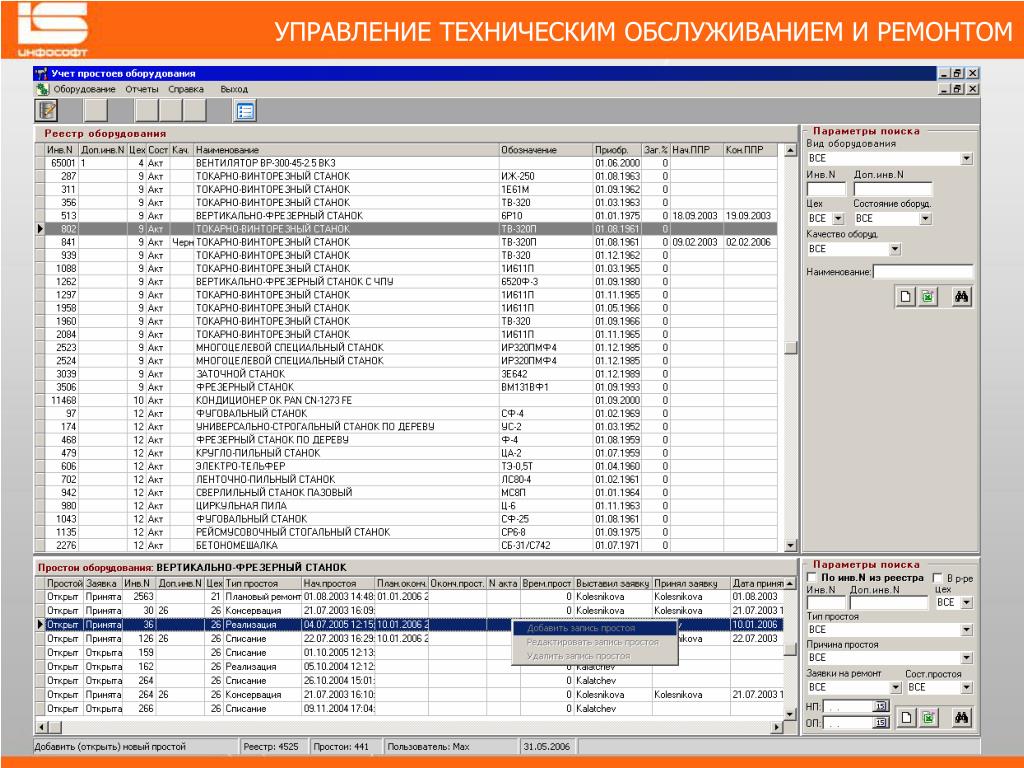Viewport: 1024px width, 768px height.
Task: Click binoculars search icon in equipment registry parameters
Action: click(x=961, y=296)
